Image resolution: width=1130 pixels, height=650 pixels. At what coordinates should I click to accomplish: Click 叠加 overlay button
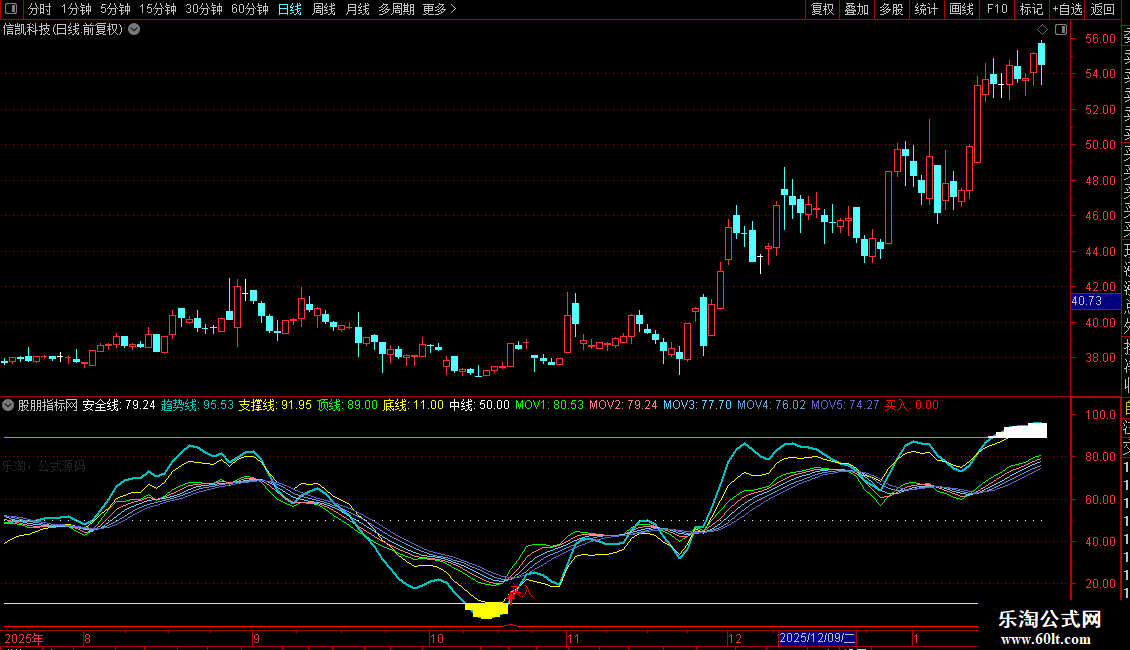click(x=857, y=9)
